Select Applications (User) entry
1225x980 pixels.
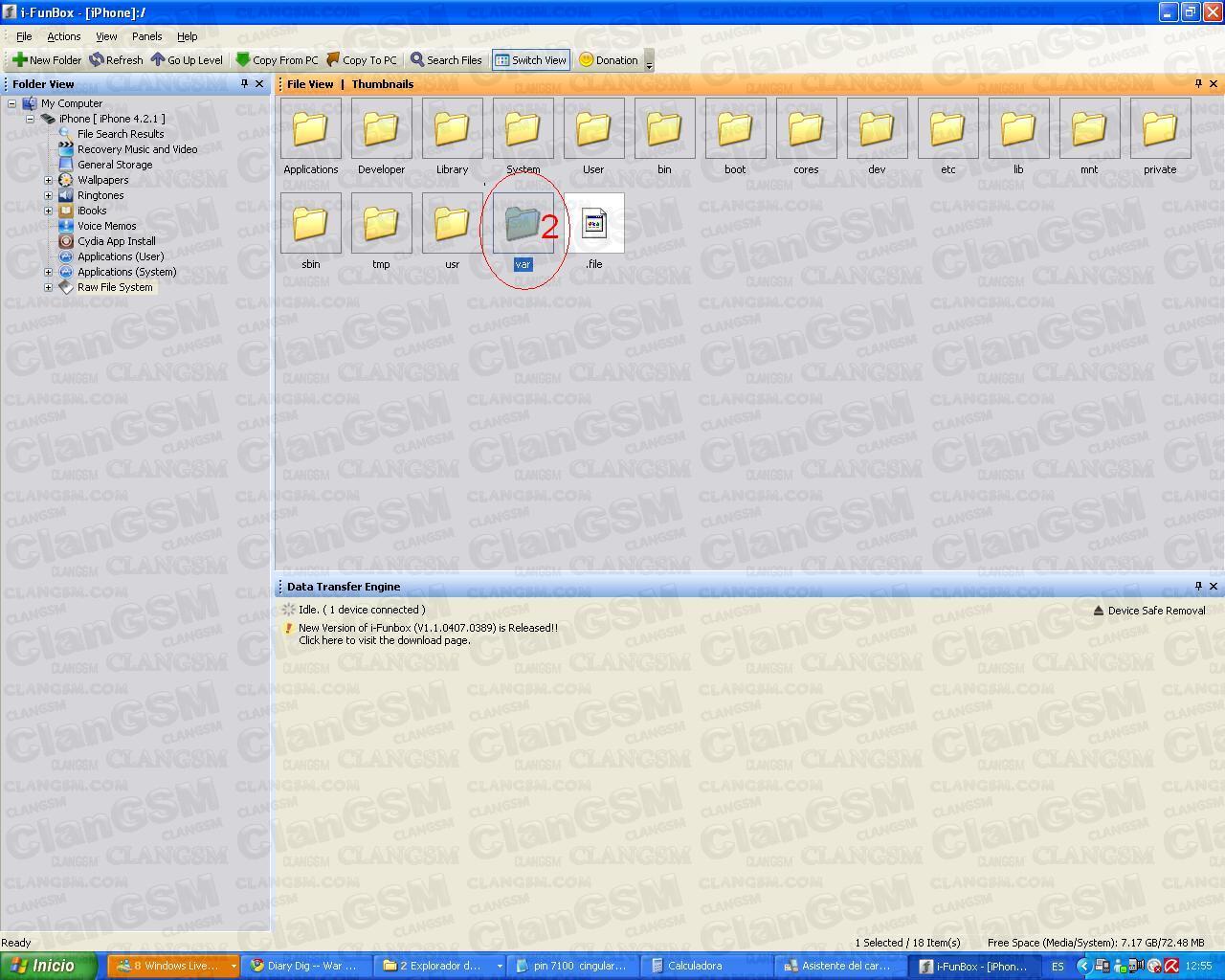coord(120,256)
